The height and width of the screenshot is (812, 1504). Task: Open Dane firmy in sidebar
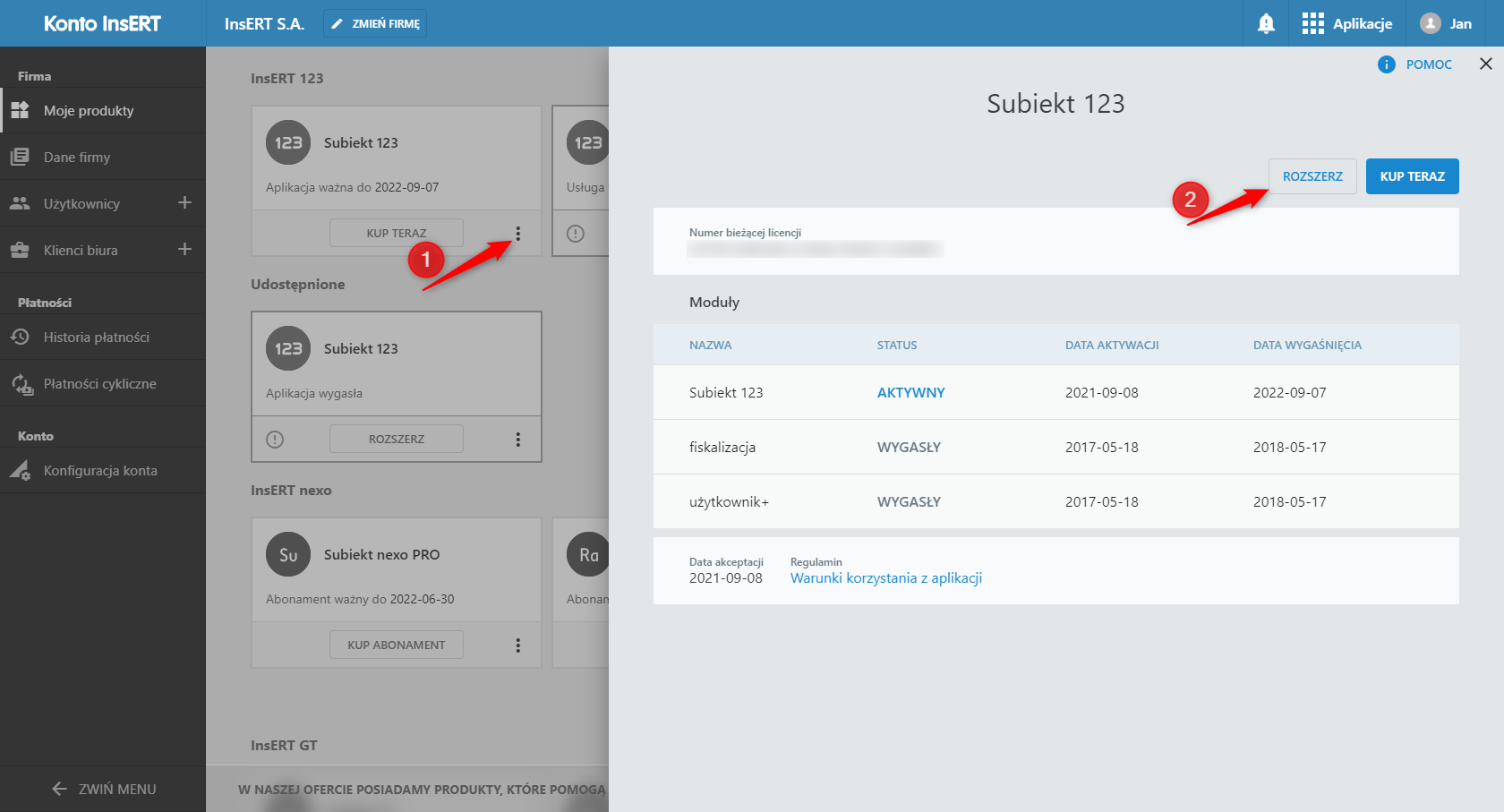pyautogui.click(x=103, y=157)
